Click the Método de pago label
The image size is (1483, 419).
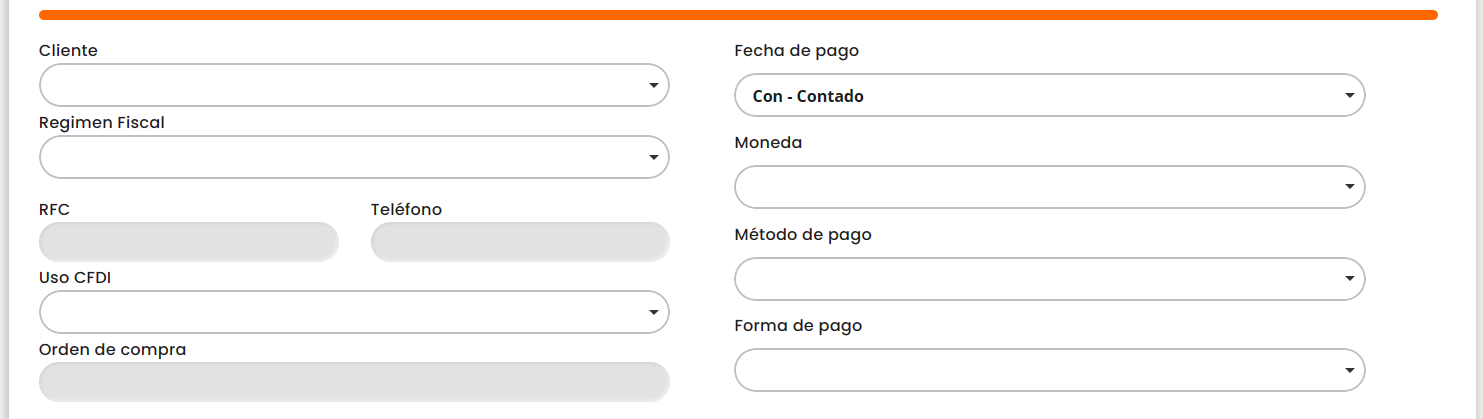(x=803, y=235)
